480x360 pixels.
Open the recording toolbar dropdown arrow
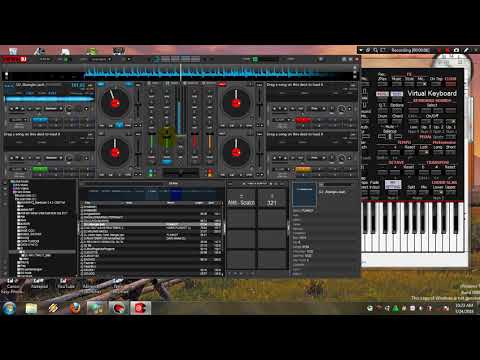pyautogui.click(x=361, y=50)
